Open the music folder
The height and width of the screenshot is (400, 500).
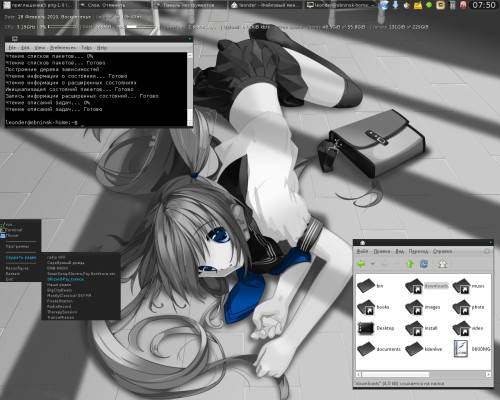[x=469, y=286]
